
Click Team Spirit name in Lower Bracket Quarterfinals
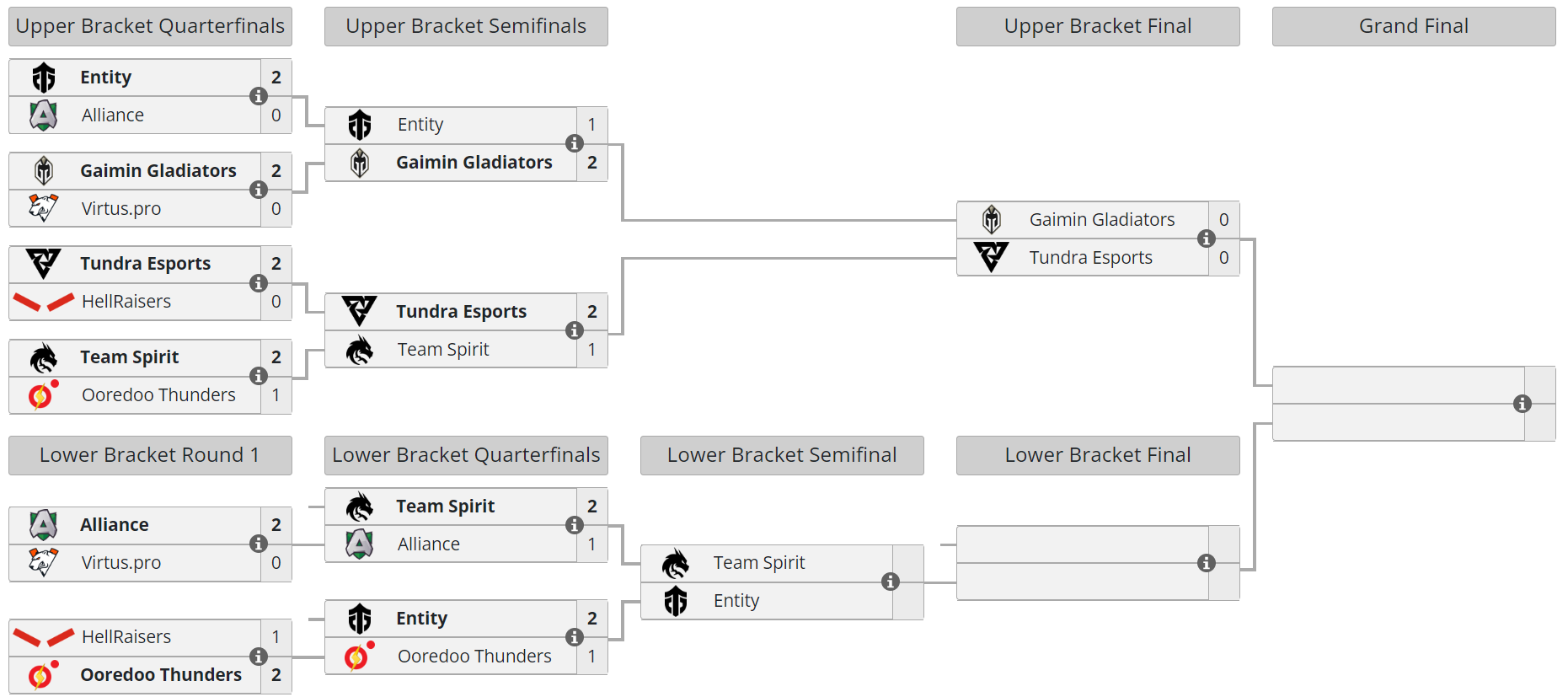(445, 506)
